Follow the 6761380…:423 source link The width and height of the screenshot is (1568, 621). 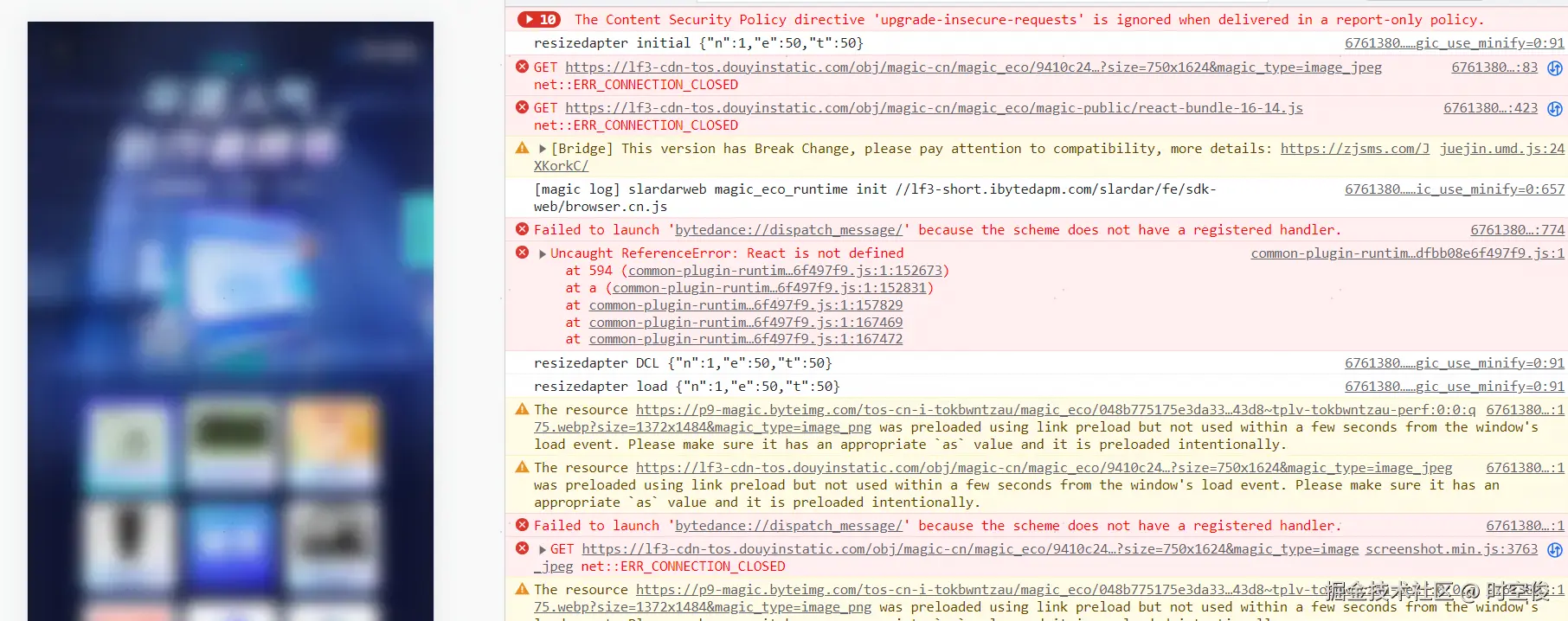click(x=1490, y=108)
